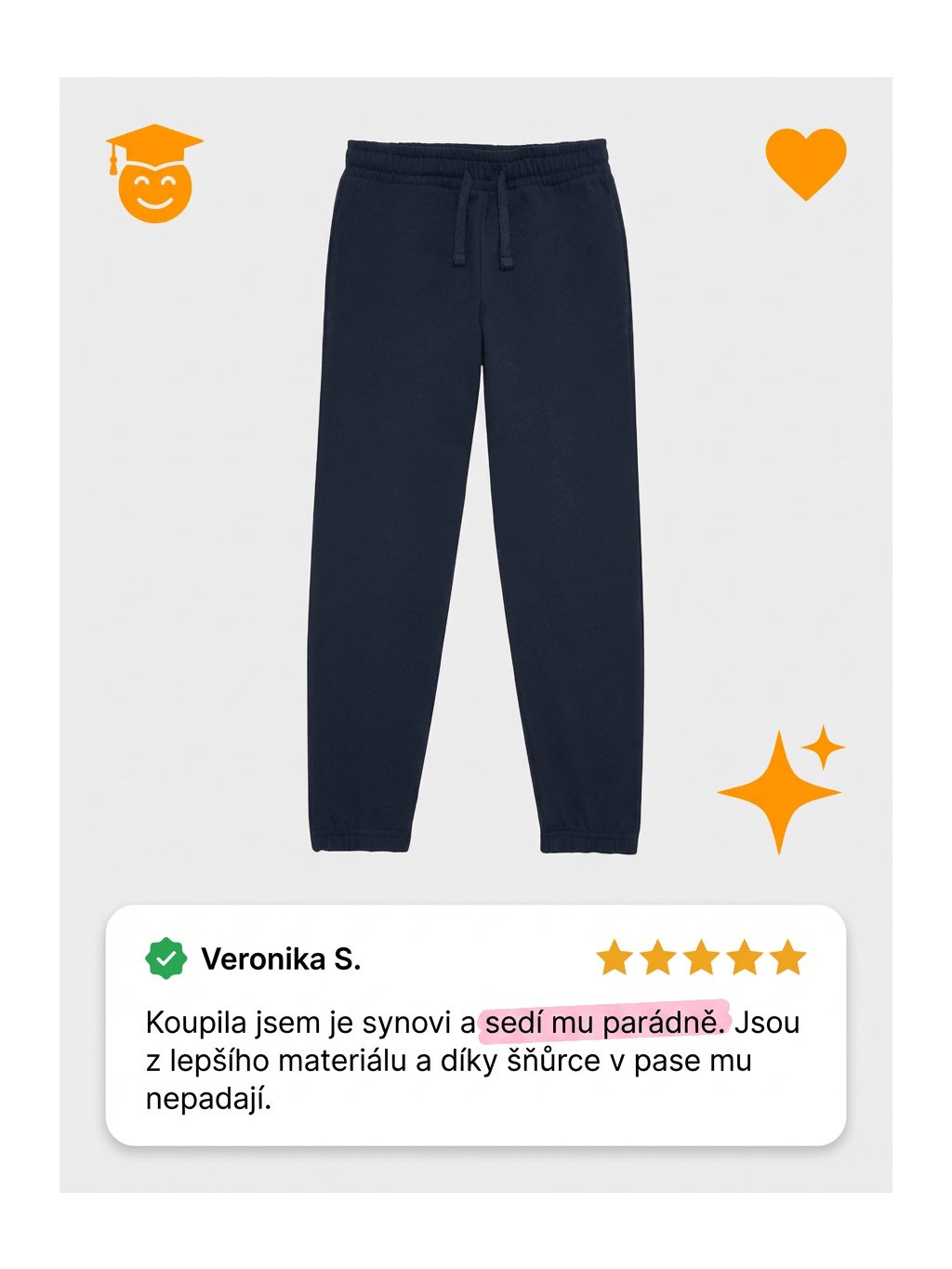The image size is (952, 1269).
Task: Click the third rating star
Action: click(x=701, y=958)
